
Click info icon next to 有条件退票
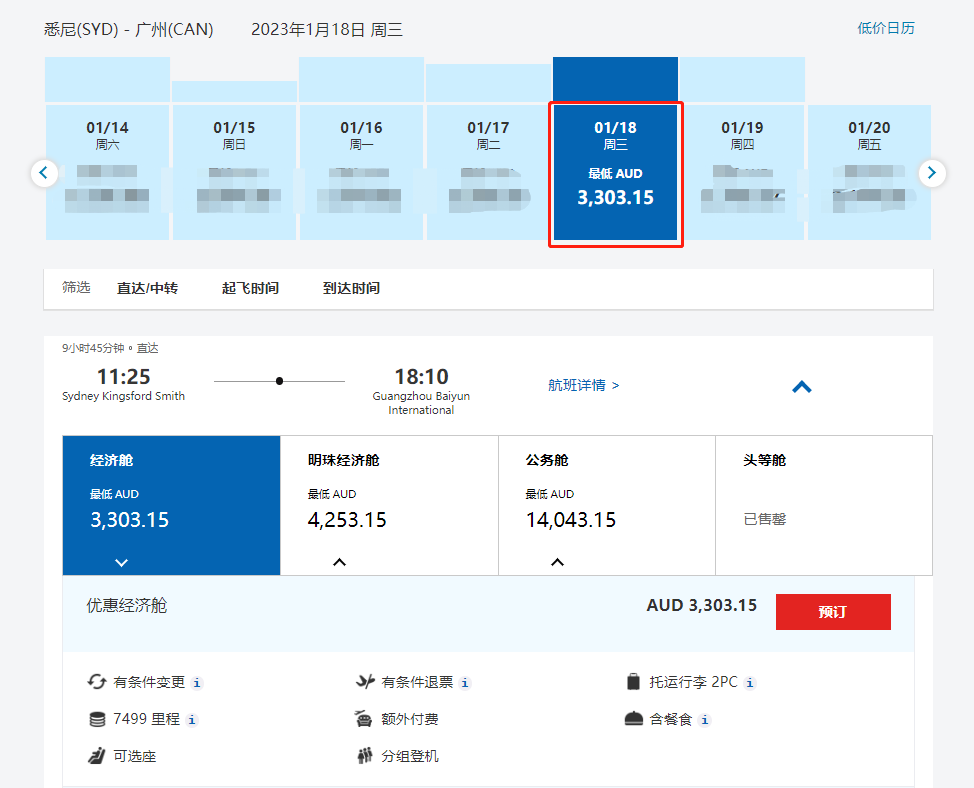pos(465,683)
